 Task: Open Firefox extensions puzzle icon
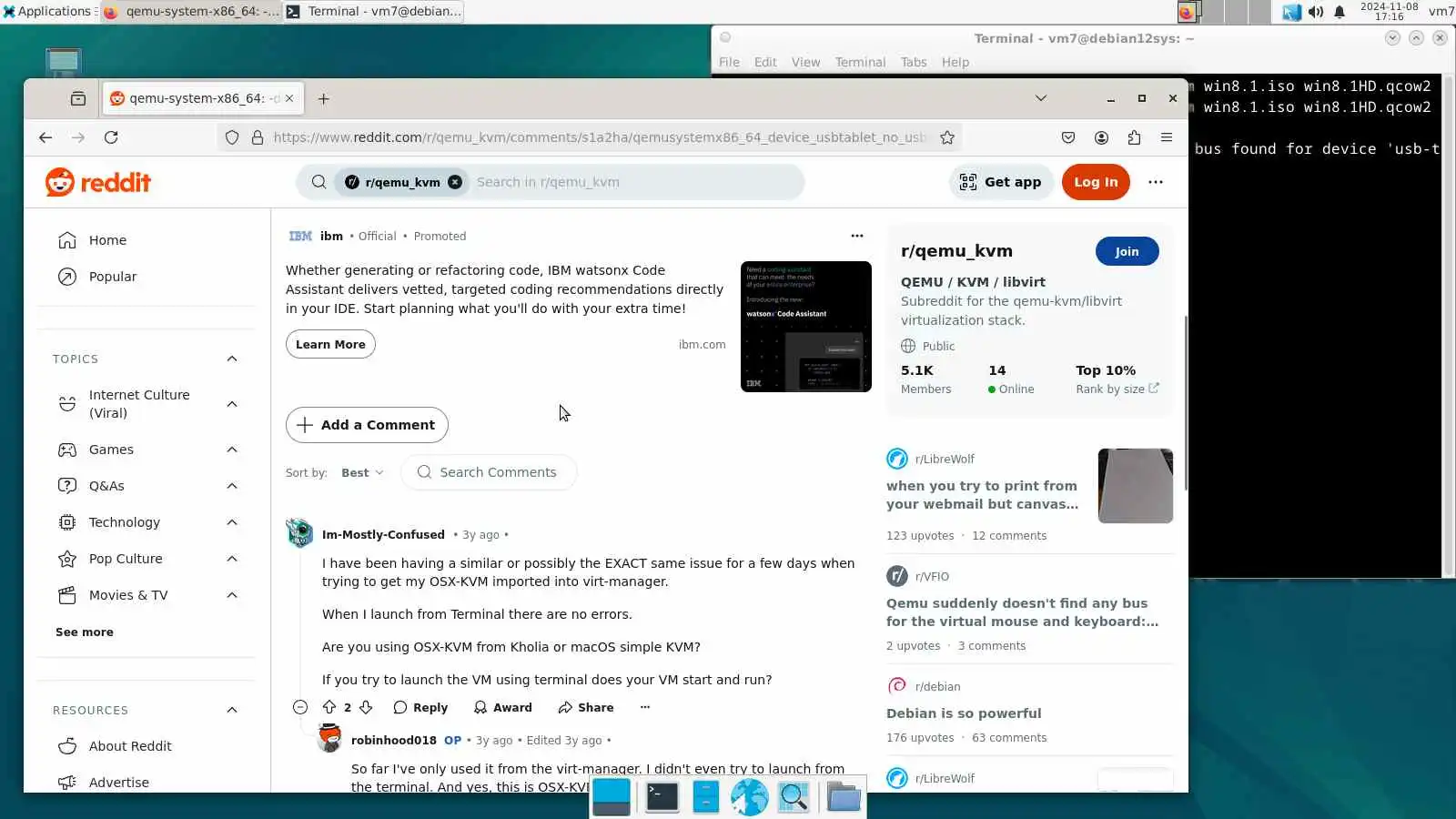pyautogui.click(x=1134, y=137)
